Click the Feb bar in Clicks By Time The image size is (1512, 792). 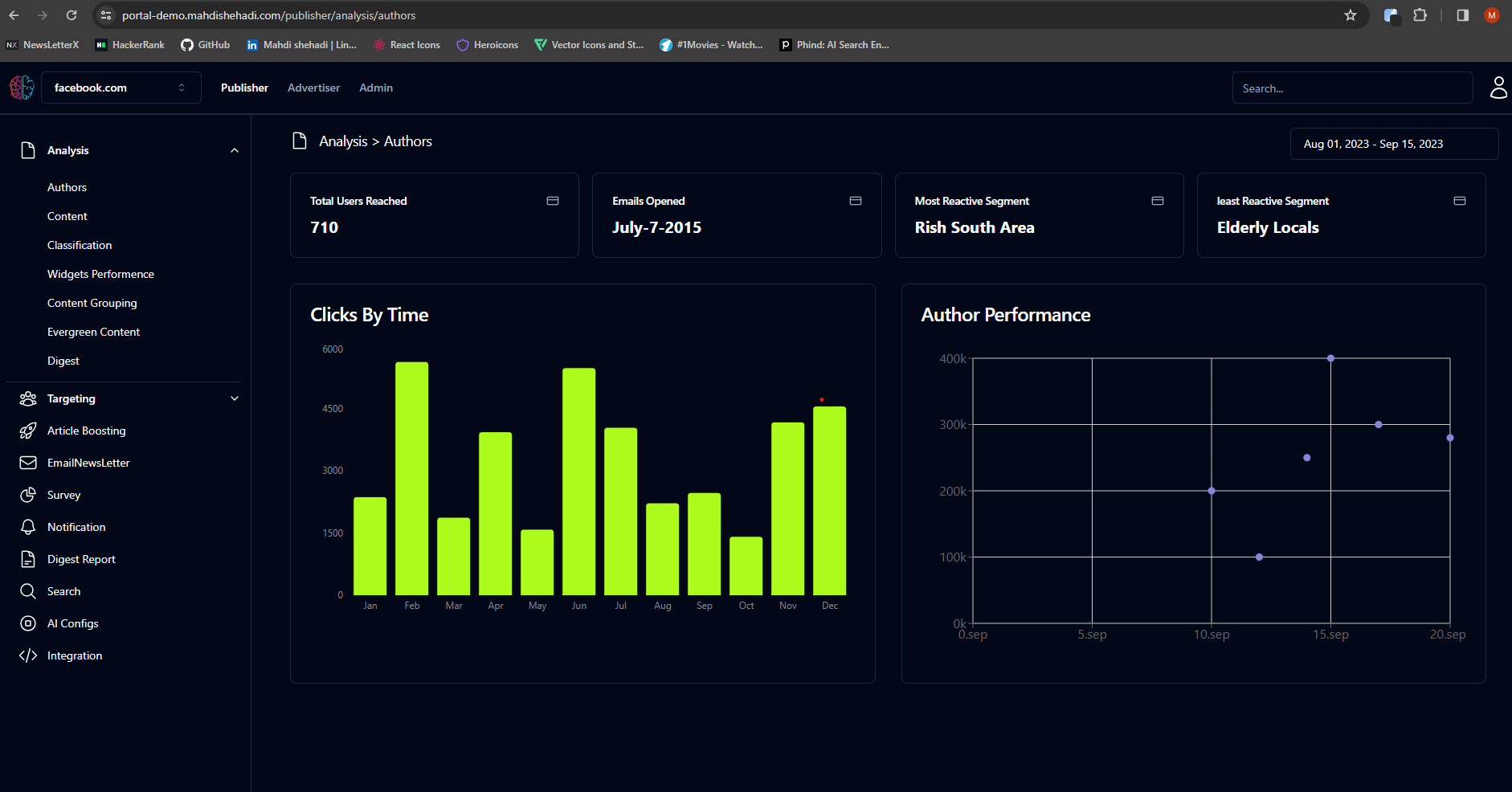pyautogui.click(x=411, y=479)
